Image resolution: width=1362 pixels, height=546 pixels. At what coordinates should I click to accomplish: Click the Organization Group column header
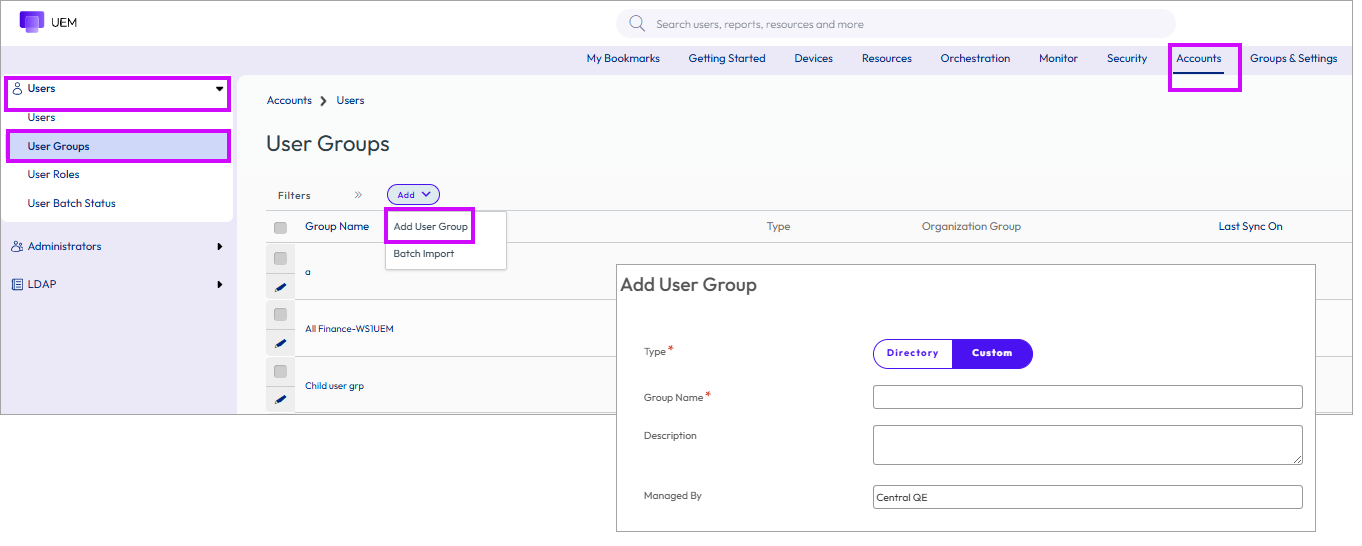pos(971,226)
